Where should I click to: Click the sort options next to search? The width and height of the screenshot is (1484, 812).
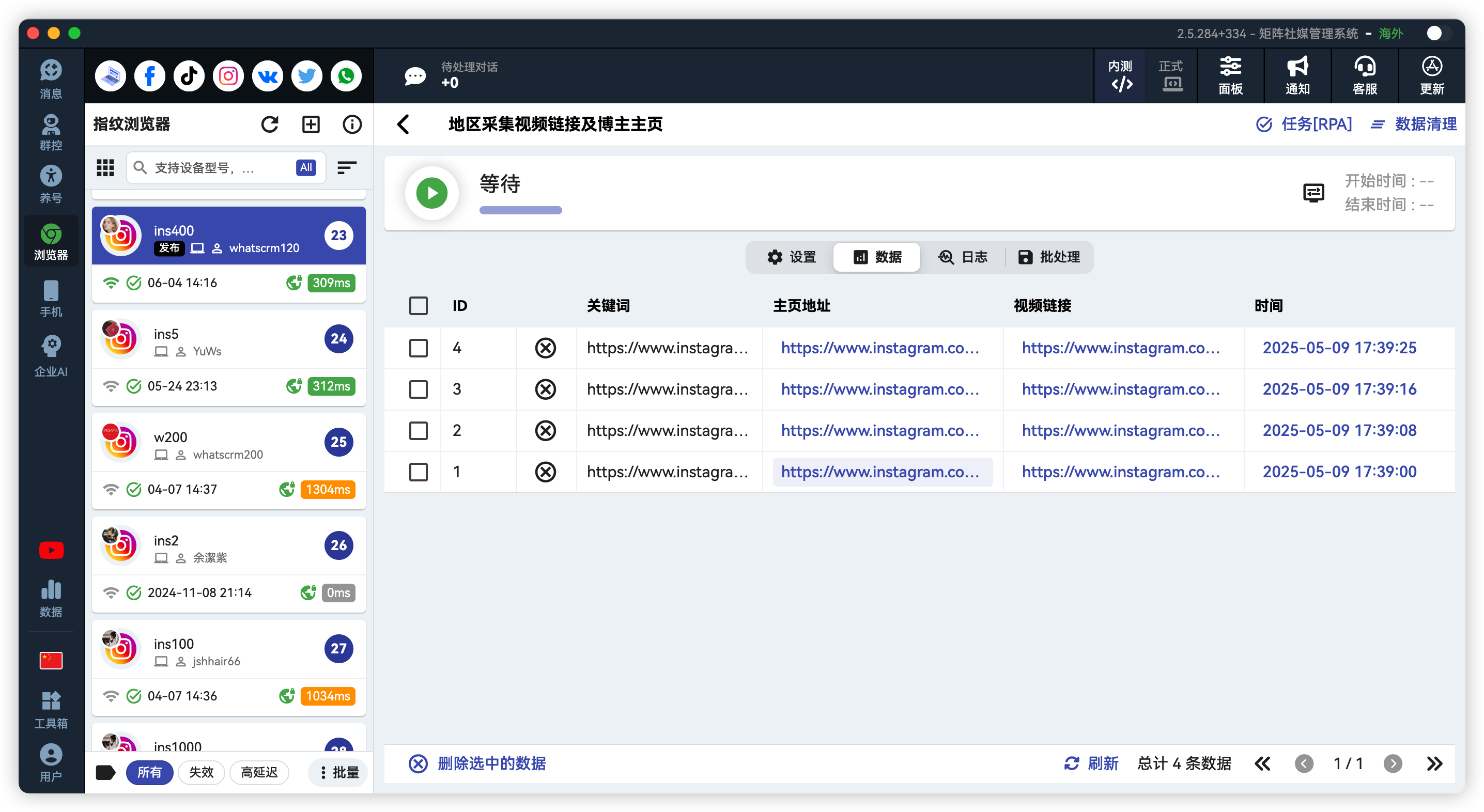(347, 167)
